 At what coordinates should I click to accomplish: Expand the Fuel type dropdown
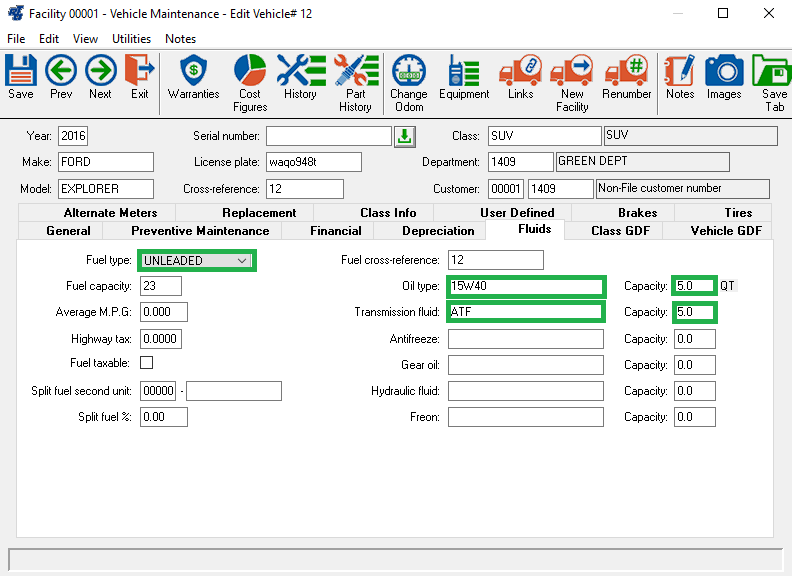241,261
